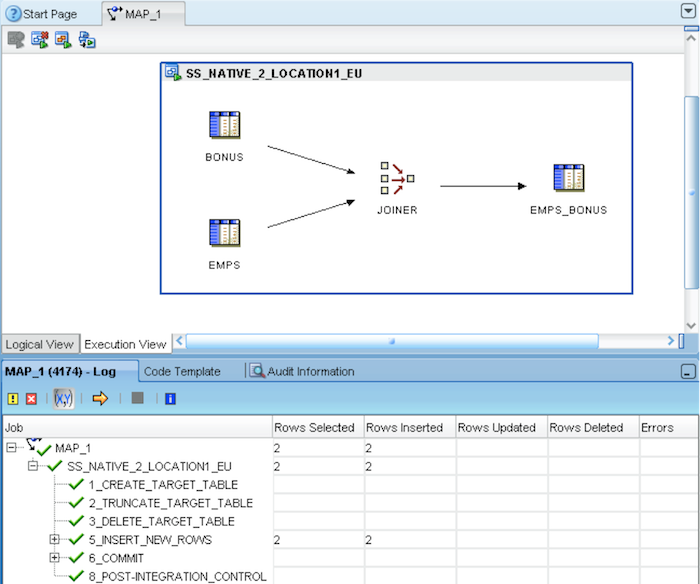Image resolution: width=700 pixels, height=584 pixels.
Task: Click the Errors column header
Action: (x=668, y=427)
